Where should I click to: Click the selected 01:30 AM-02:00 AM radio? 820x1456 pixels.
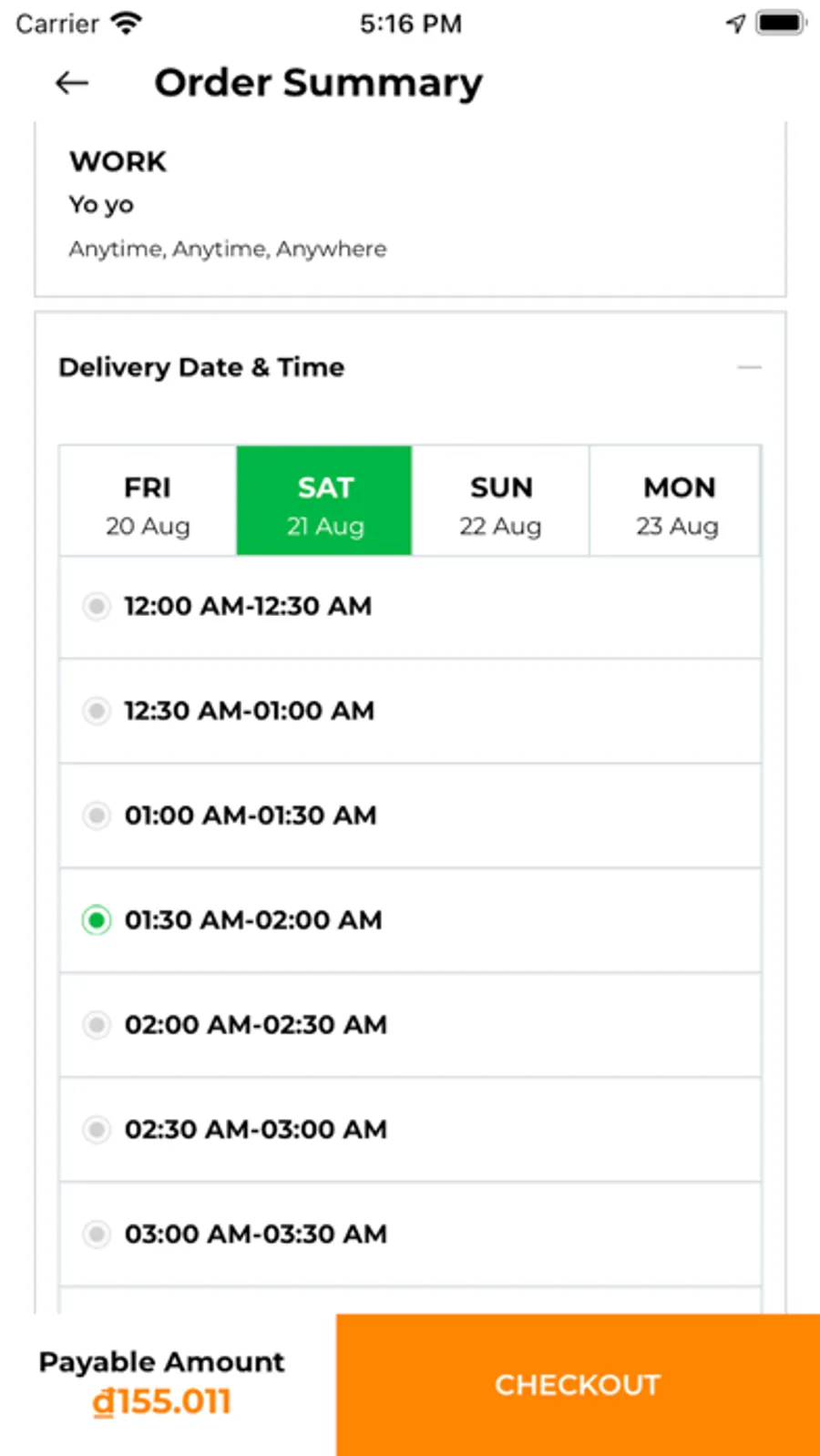click(x=97, y=920)
